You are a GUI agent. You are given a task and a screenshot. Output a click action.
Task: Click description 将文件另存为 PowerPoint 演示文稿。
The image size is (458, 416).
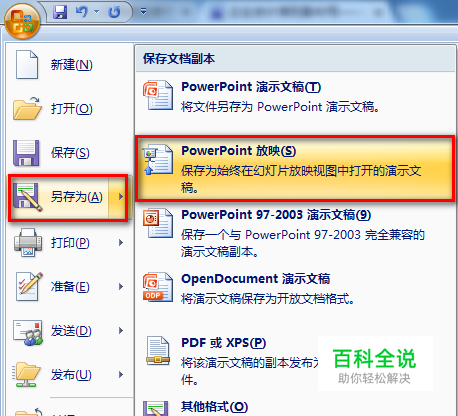[280, 107]
